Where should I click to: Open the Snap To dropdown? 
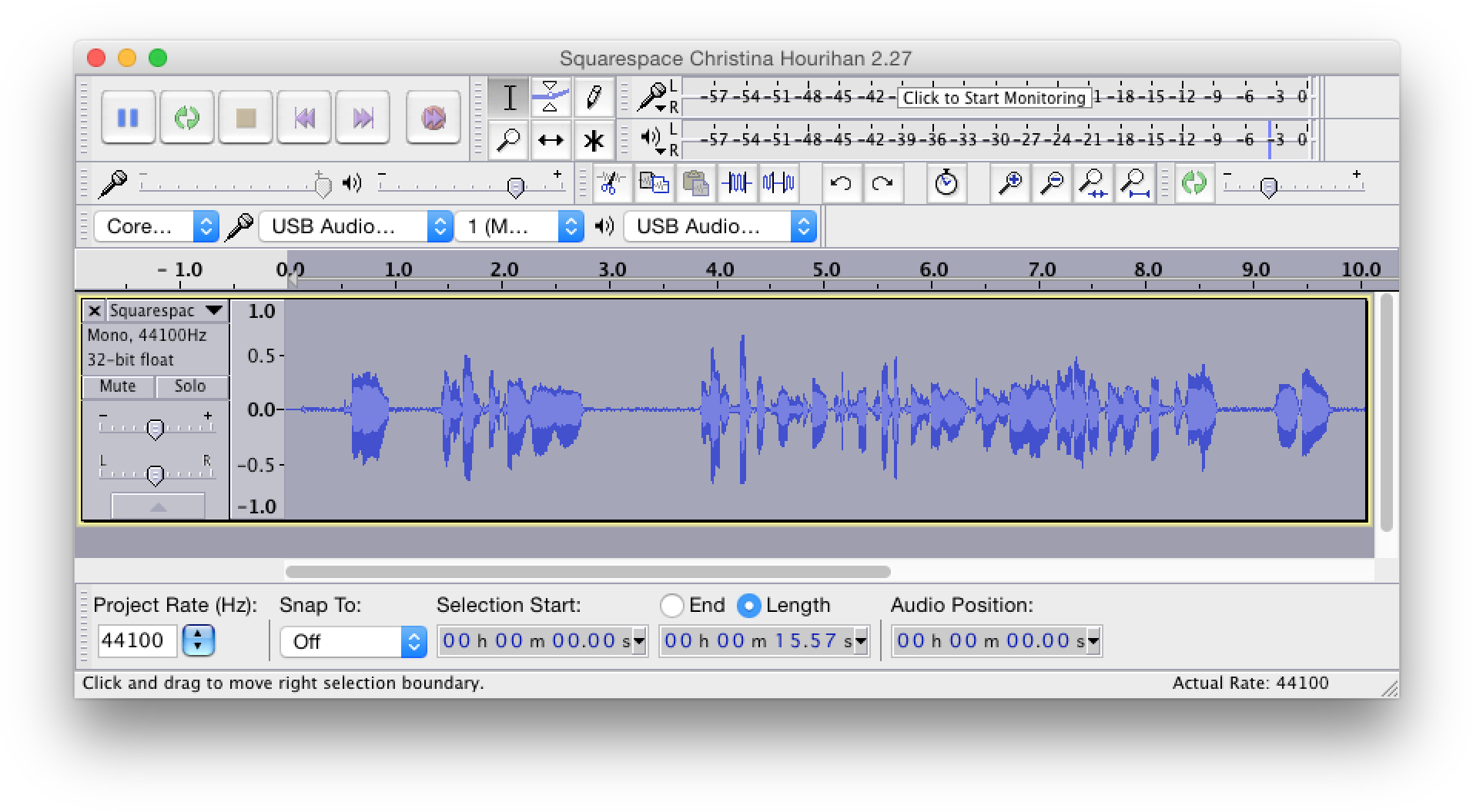pos(353,641)
